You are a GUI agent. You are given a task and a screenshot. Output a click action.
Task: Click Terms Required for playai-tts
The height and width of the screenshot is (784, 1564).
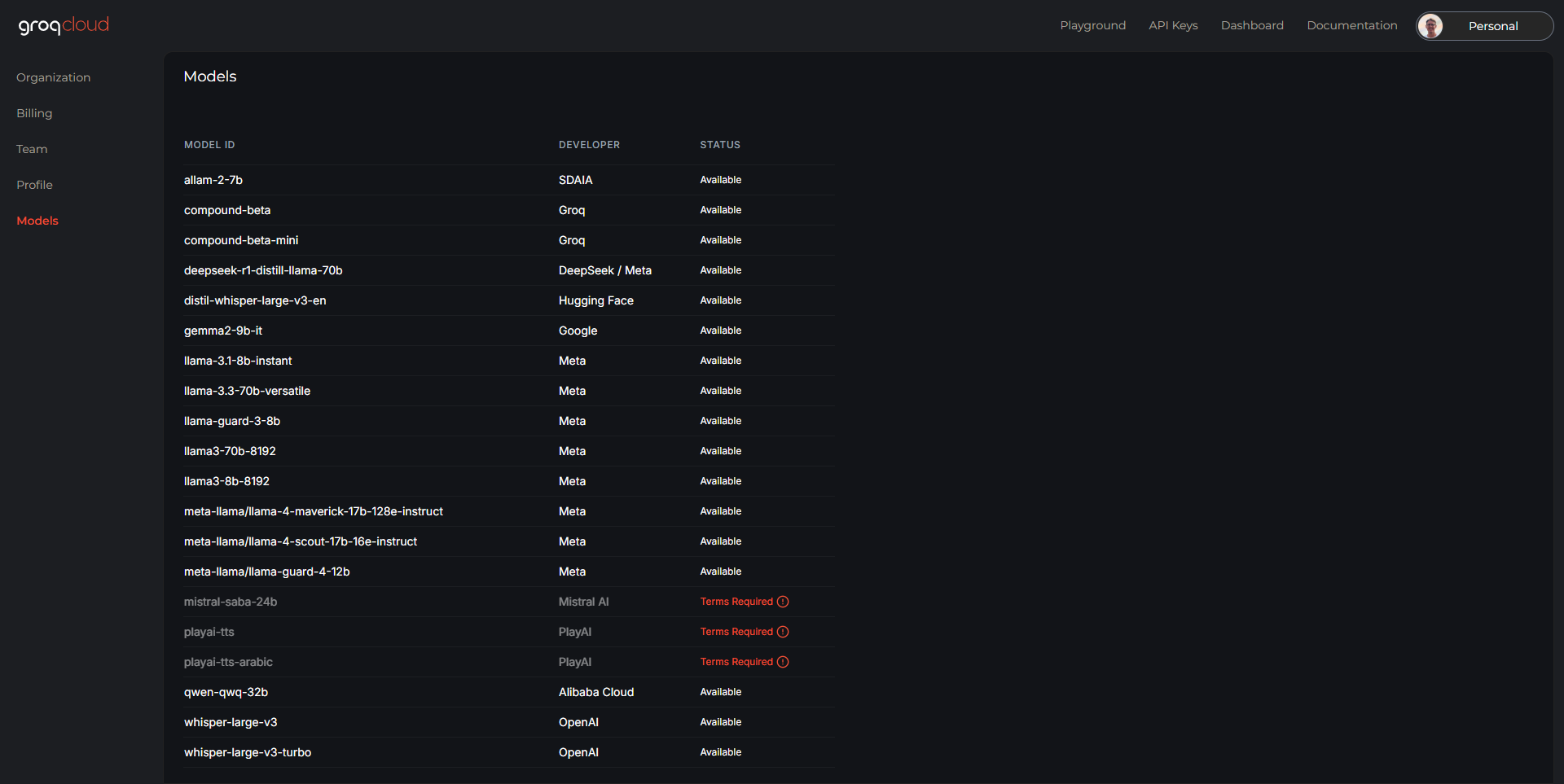point(736,632)
